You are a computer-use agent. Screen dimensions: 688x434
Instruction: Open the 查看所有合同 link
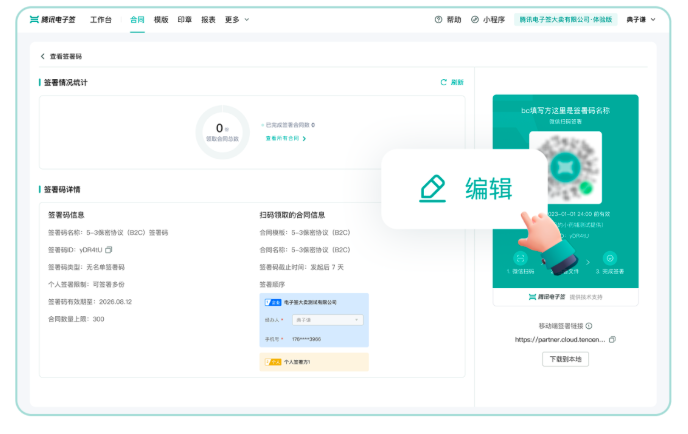point(286,138)
